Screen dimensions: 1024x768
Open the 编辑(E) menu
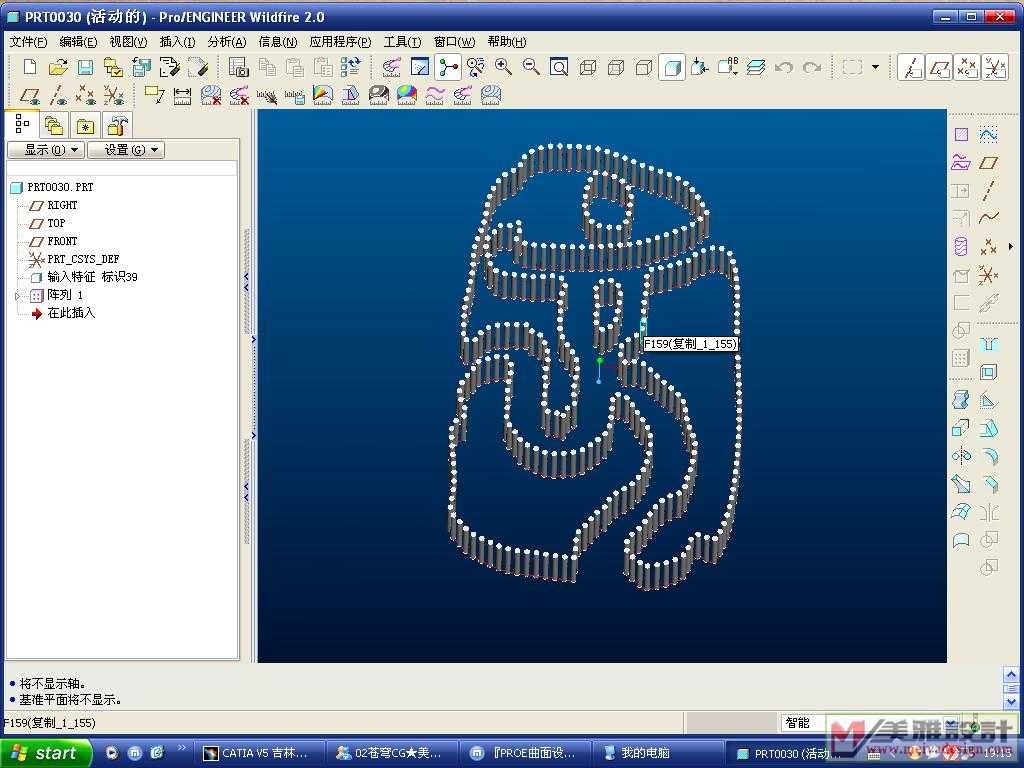pos(78,42)
